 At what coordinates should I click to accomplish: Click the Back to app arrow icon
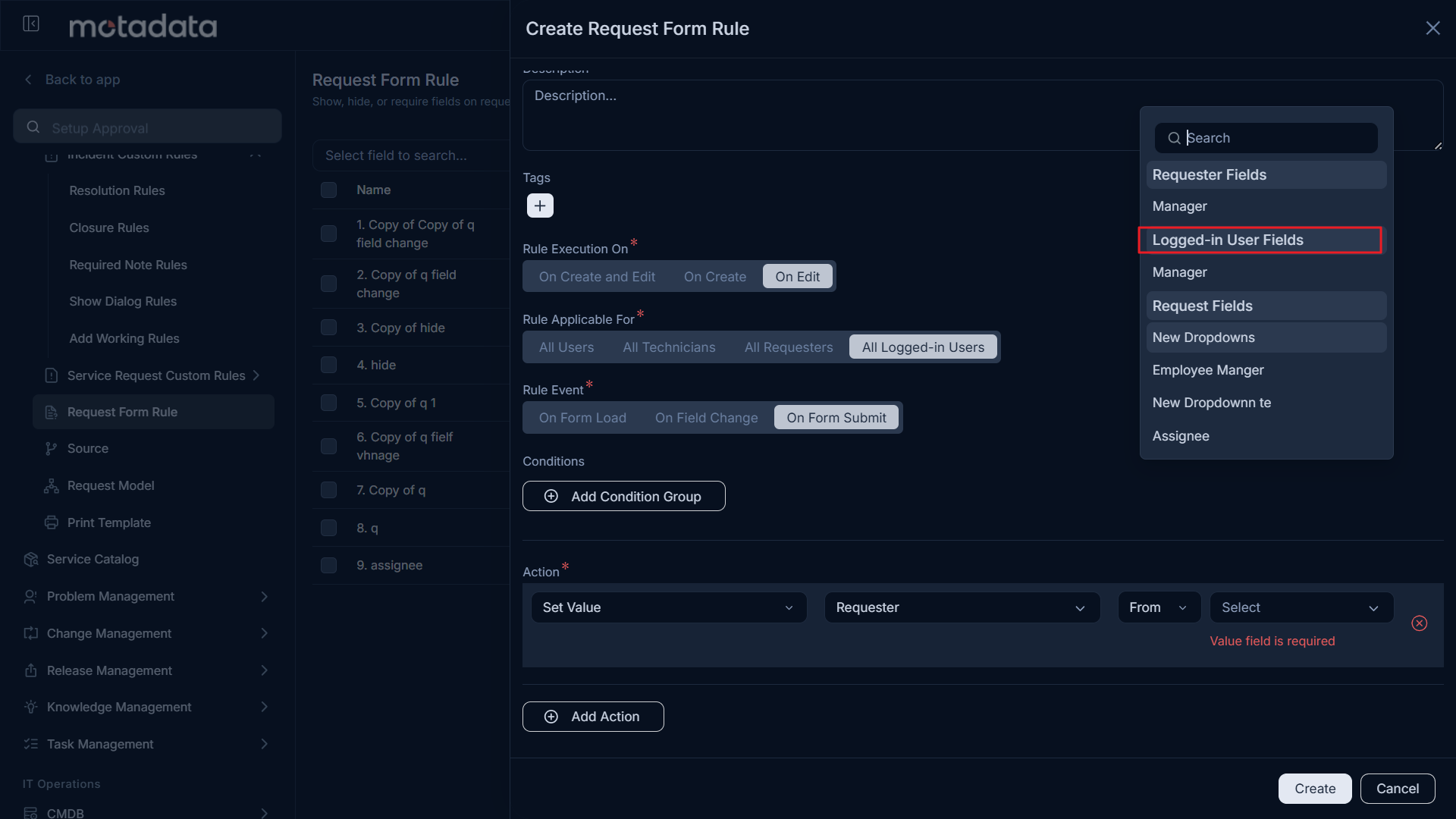[28, 80]
